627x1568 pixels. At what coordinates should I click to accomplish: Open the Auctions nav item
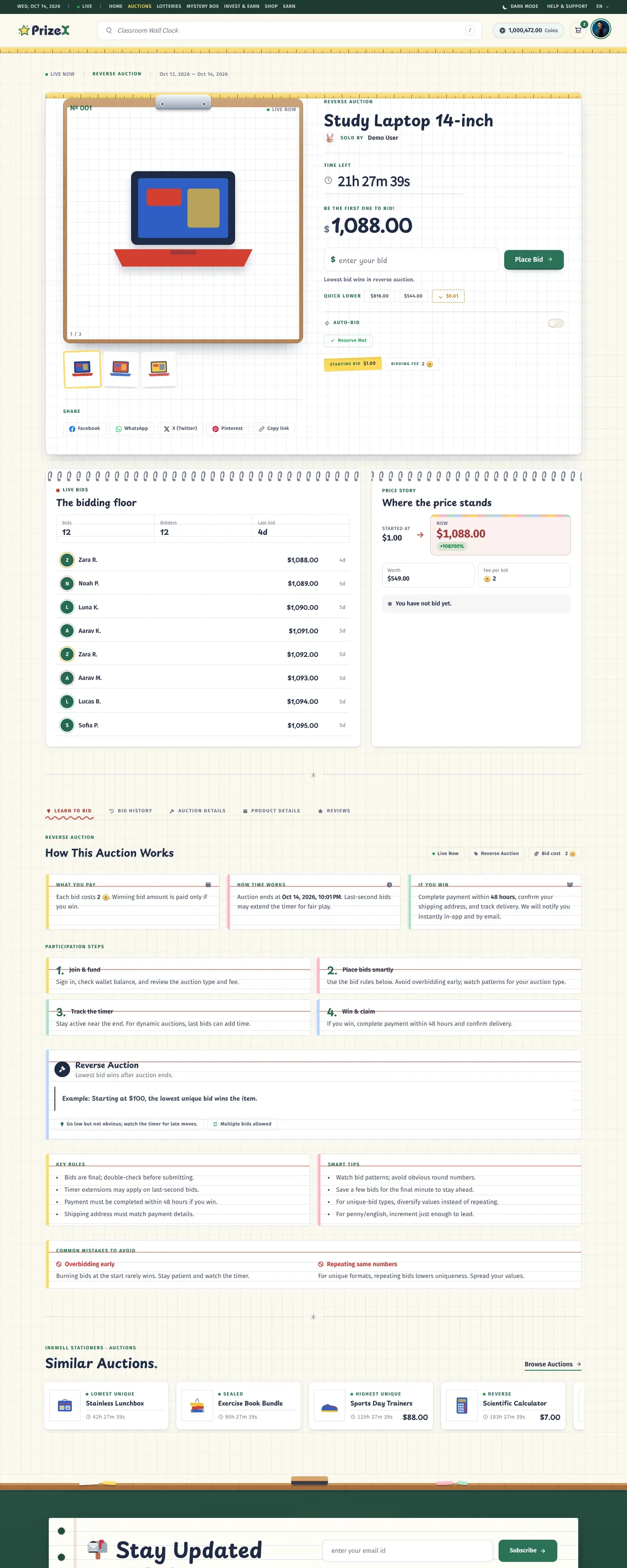(139, 7)
